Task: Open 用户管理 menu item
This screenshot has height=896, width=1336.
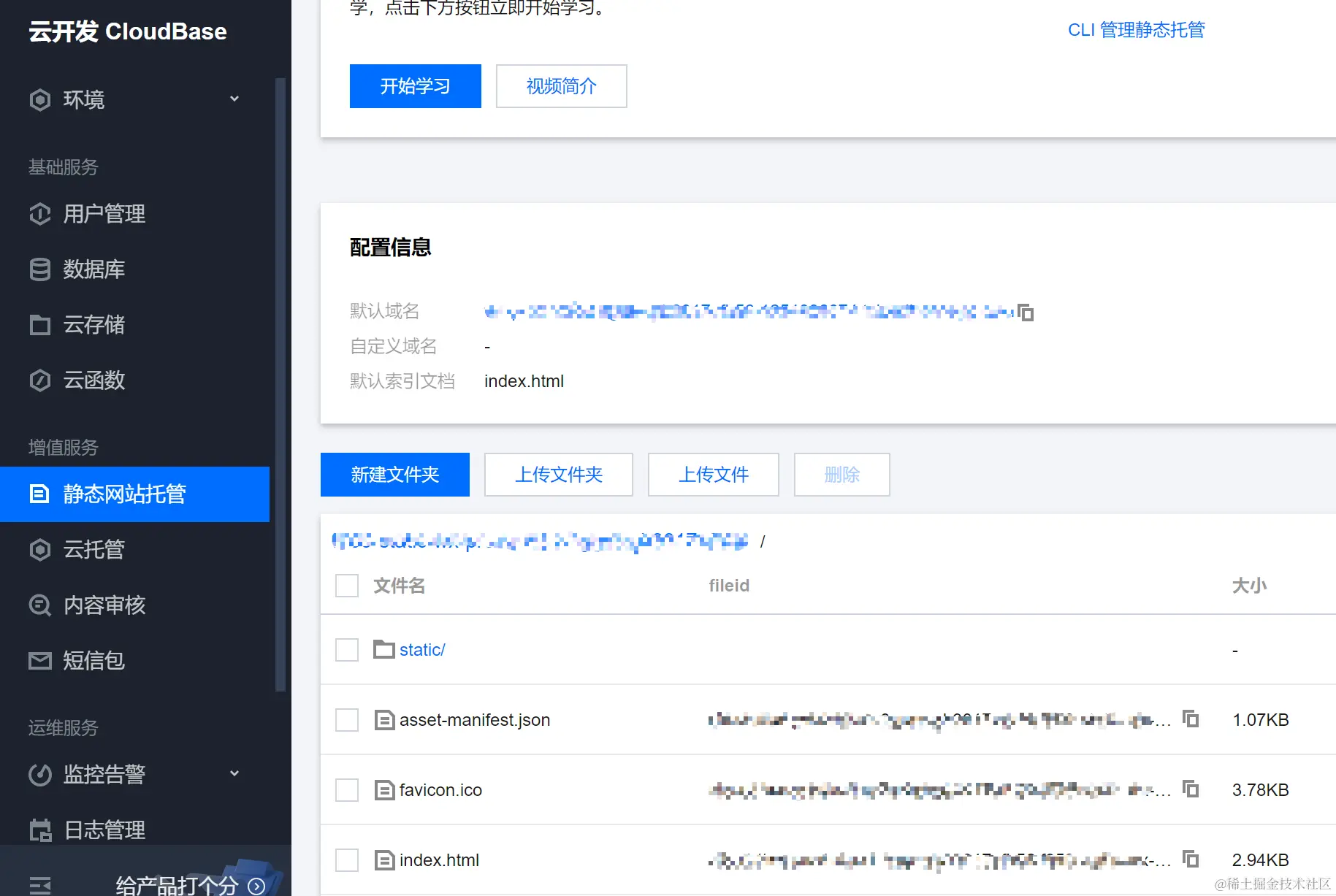Action: [134, 214]
